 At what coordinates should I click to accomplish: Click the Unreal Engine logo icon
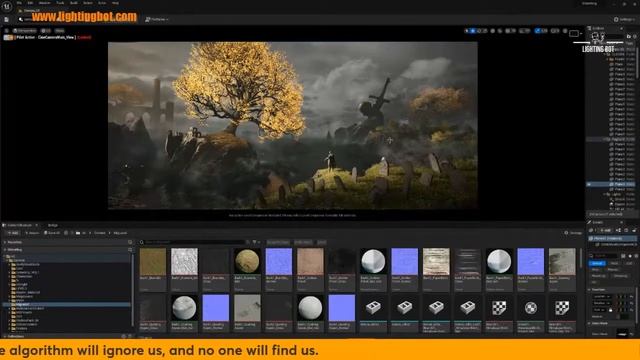pos(7,6)
